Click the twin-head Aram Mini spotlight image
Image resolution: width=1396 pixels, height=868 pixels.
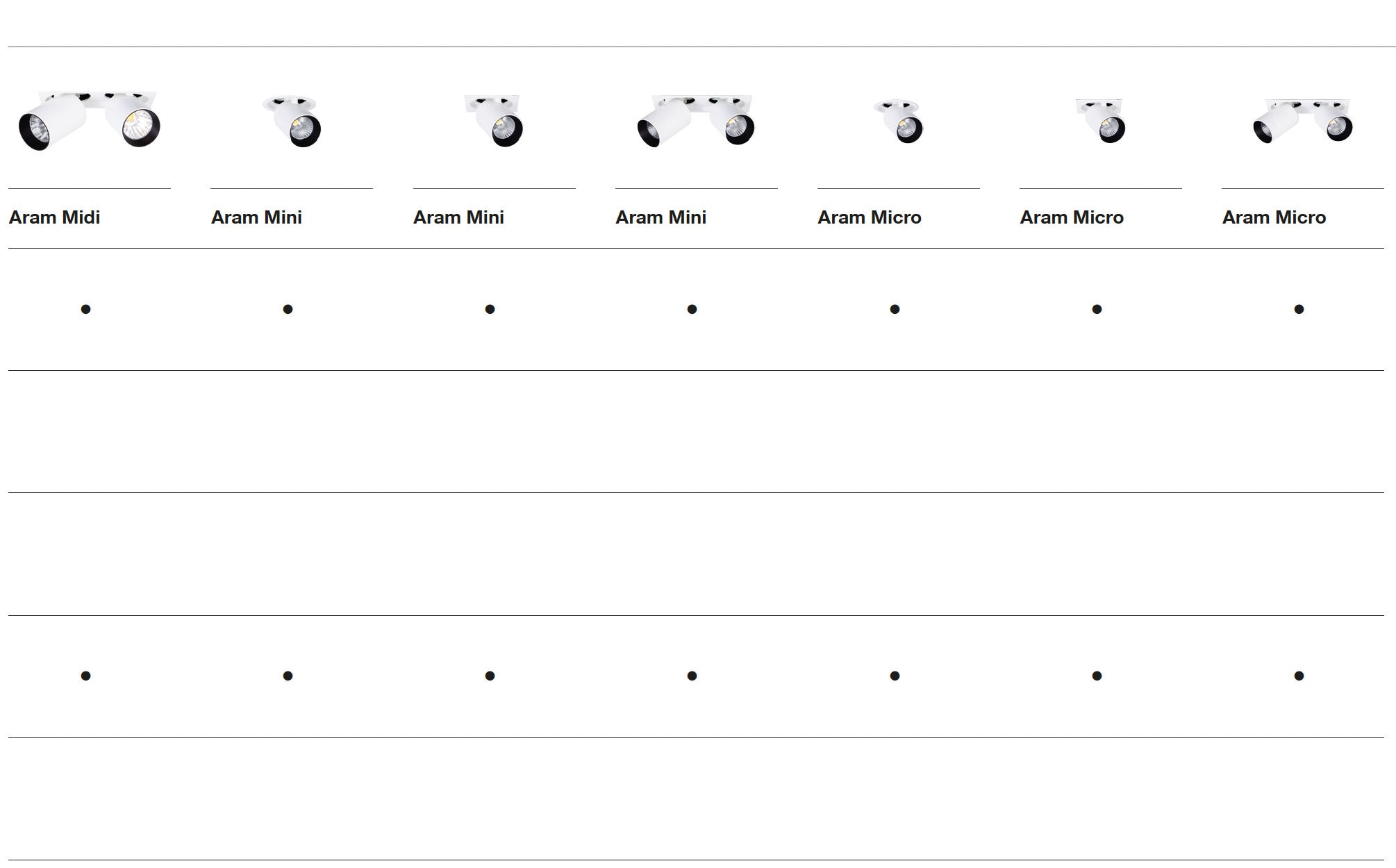pos(696,122)
